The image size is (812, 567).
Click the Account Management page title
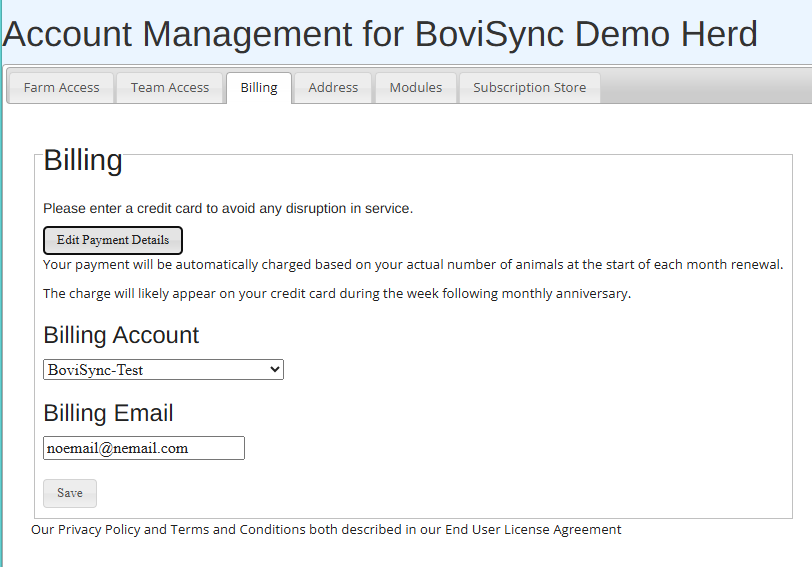tap(380, 35)
